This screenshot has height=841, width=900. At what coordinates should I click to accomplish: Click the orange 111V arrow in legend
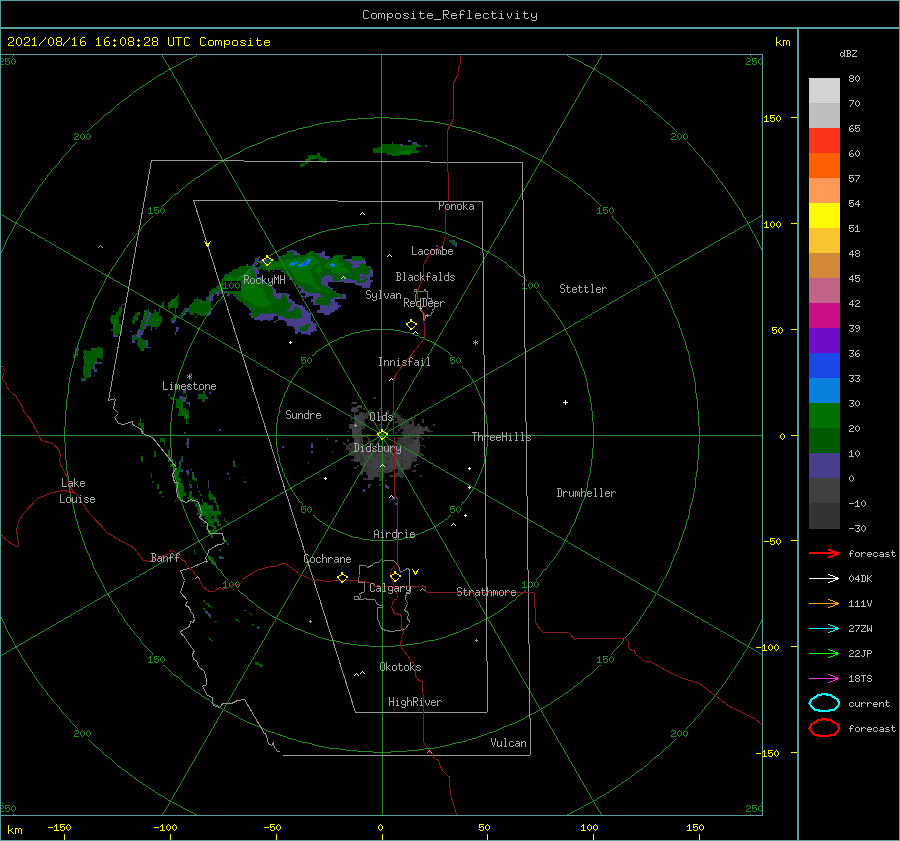(824, 603)
